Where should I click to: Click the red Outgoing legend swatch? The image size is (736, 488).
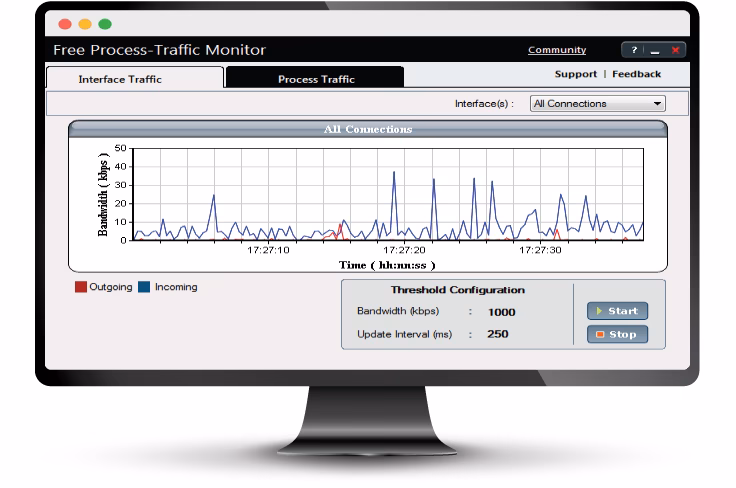click(81, 287)
